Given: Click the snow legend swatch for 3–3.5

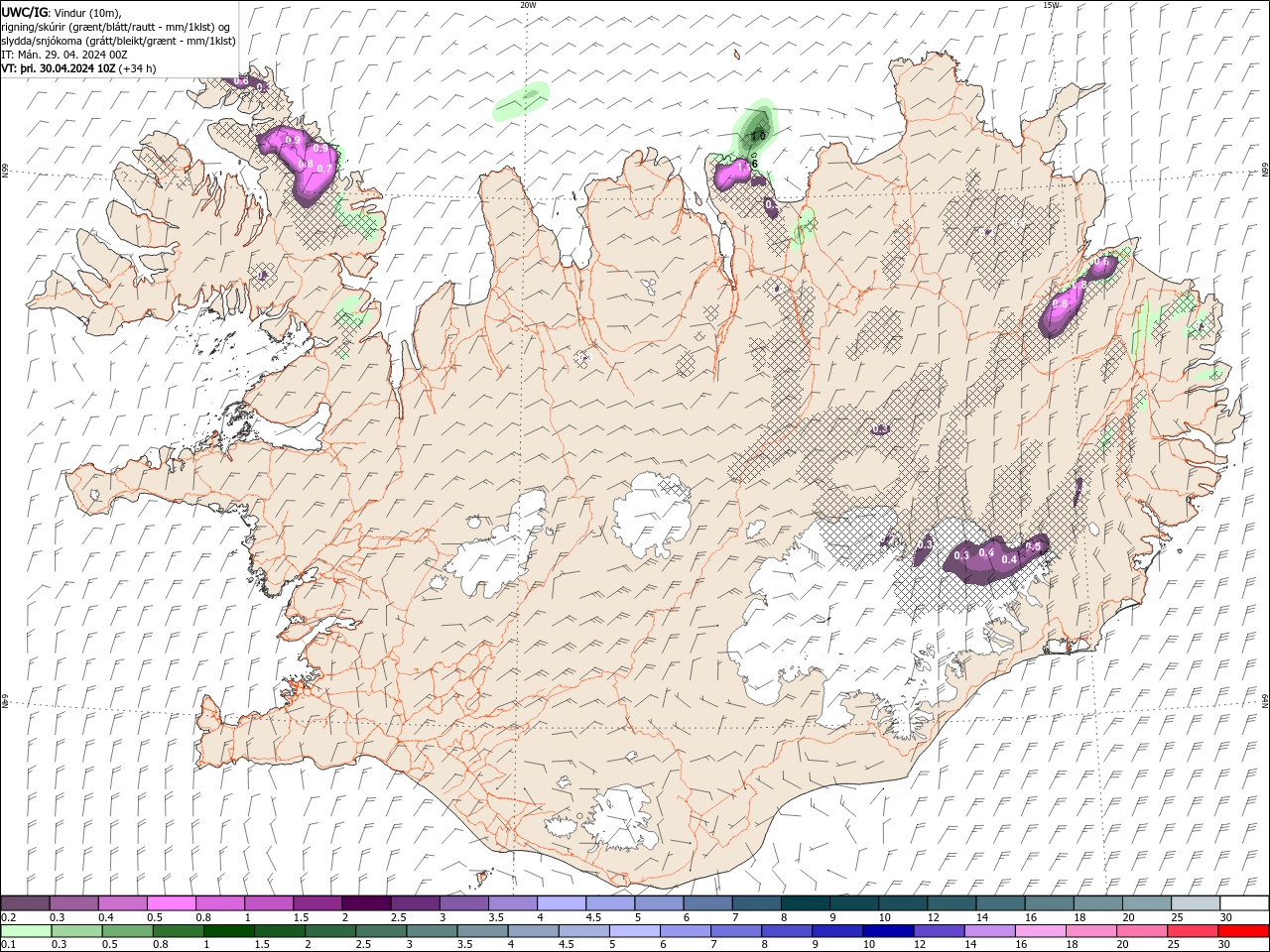Looking at the screenshot, I should [x=463, y=903].
